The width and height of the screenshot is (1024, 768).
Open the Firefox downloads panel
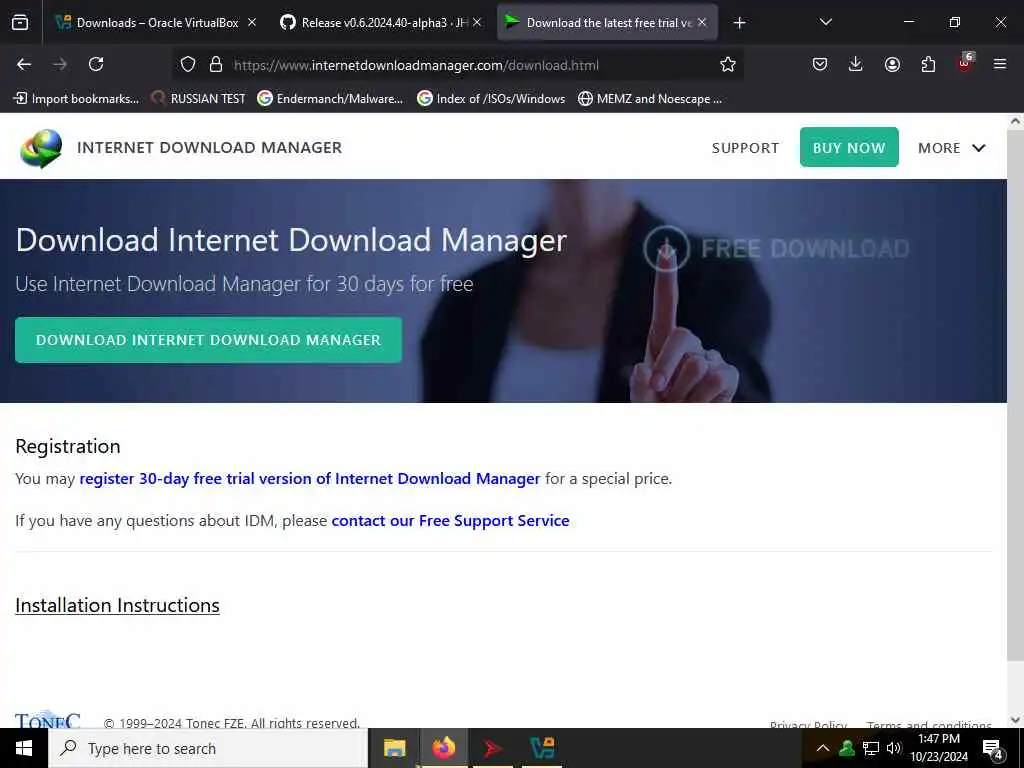(856, 64)
